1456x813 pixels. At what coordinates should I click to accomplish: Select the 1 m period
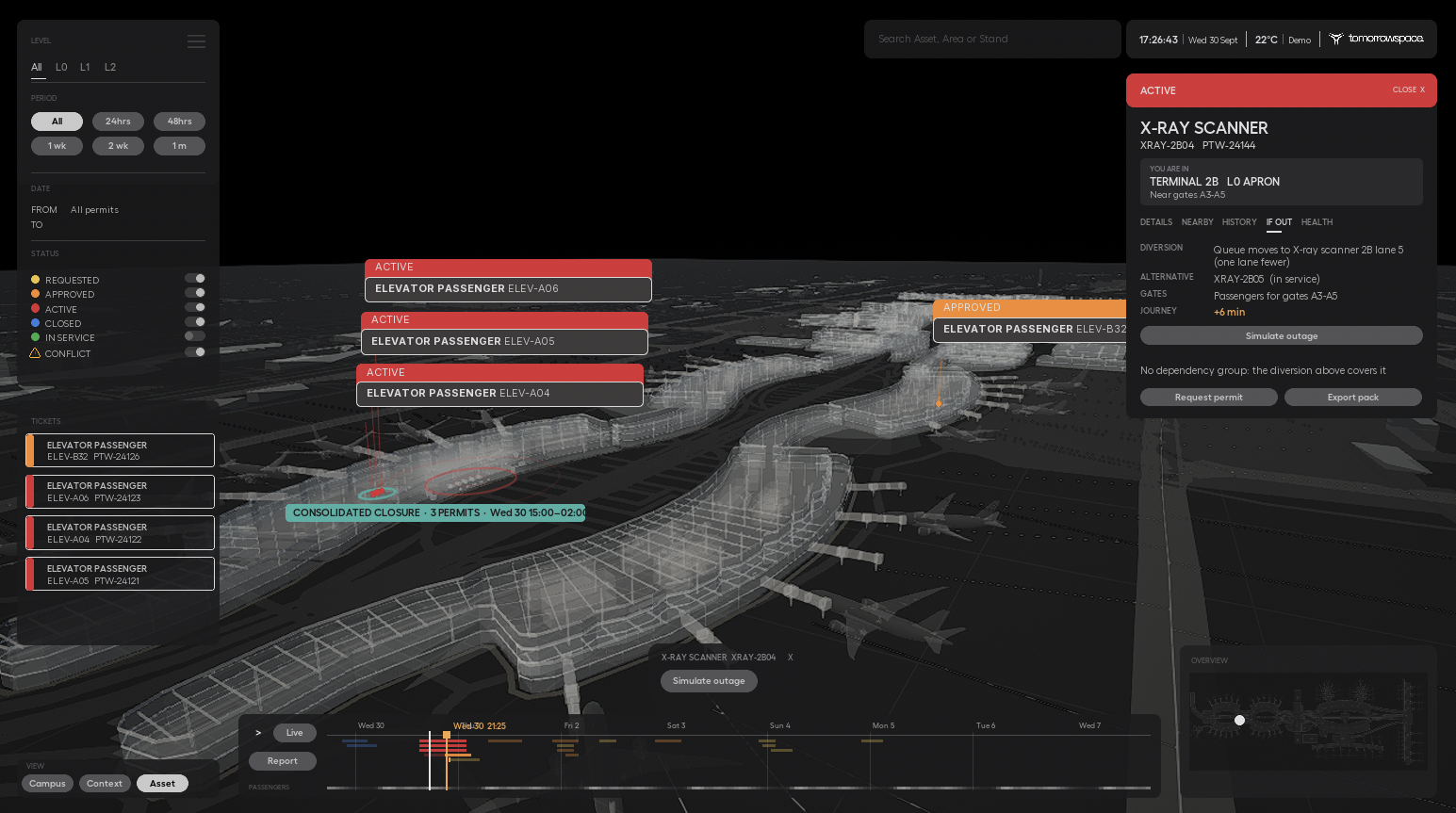pos(179,146)
